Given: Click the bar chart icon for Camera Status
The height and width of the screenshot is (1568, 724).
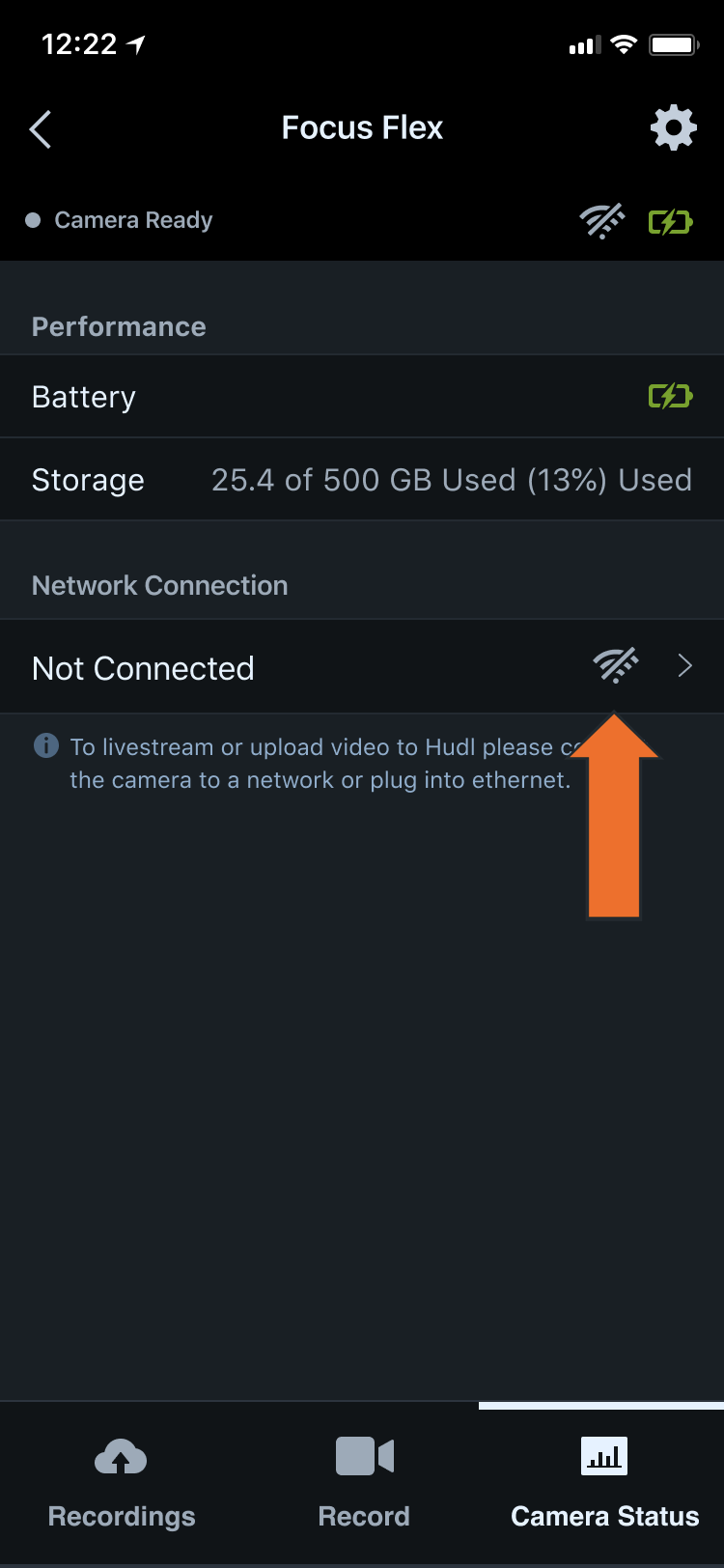Looking at the screenshot, I should point(603,1455).
